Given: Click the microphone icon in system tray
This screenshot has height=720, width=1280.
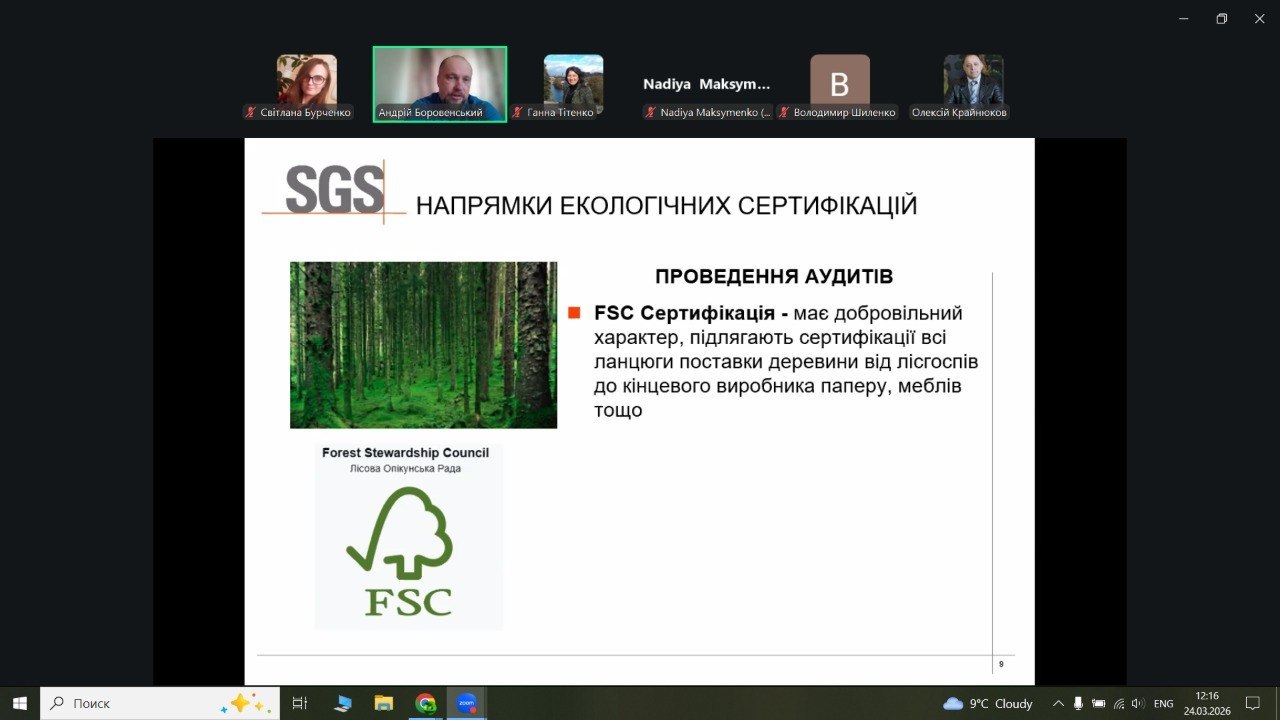Looking at the screenshot, I should pos(1078,703).
